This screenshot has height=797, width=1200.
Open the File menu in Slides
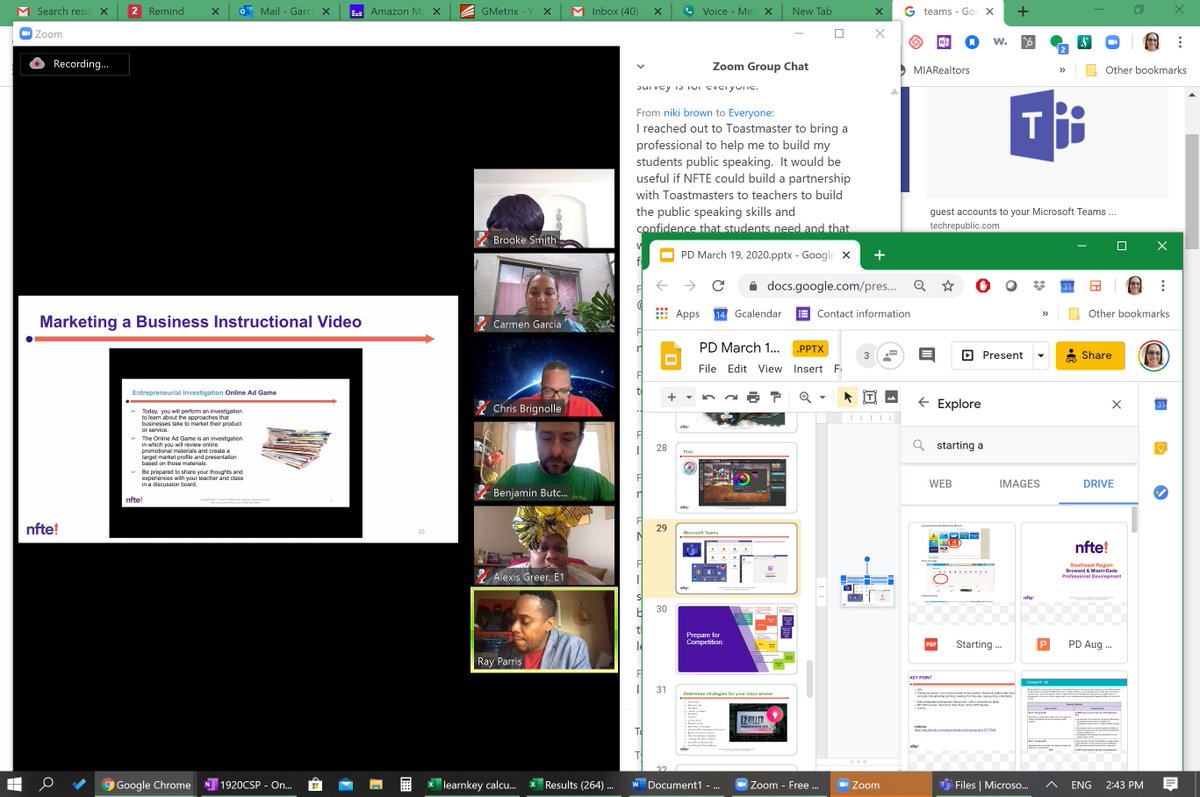point(707,369)
